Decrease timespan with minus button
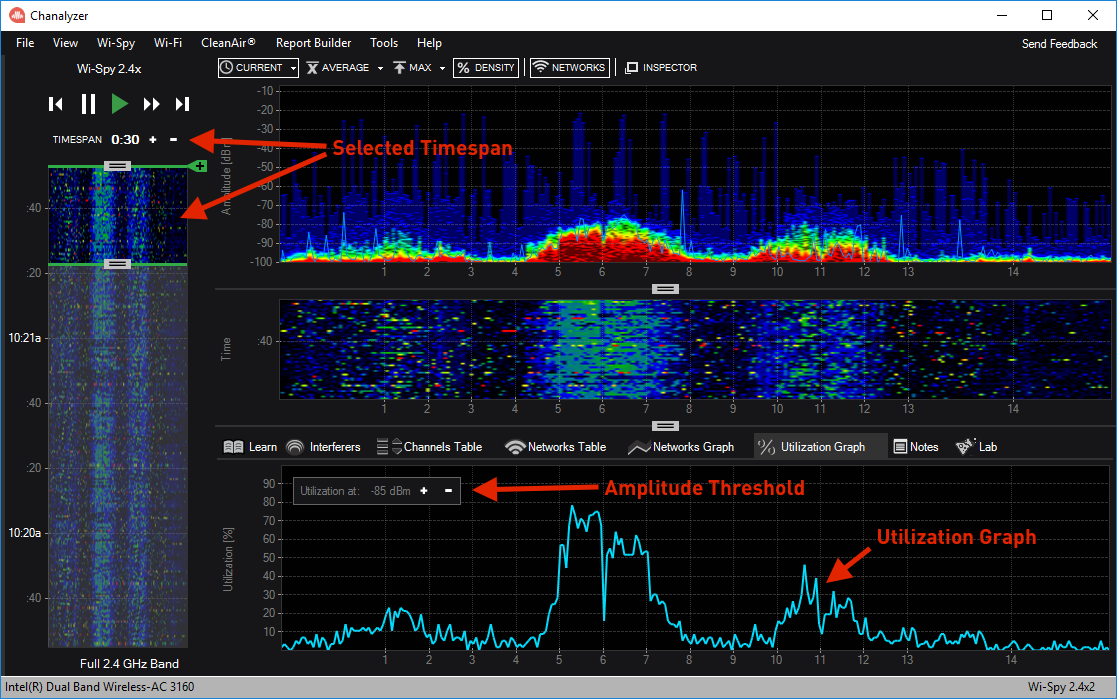1117x699 pixels. pos(173,140)
